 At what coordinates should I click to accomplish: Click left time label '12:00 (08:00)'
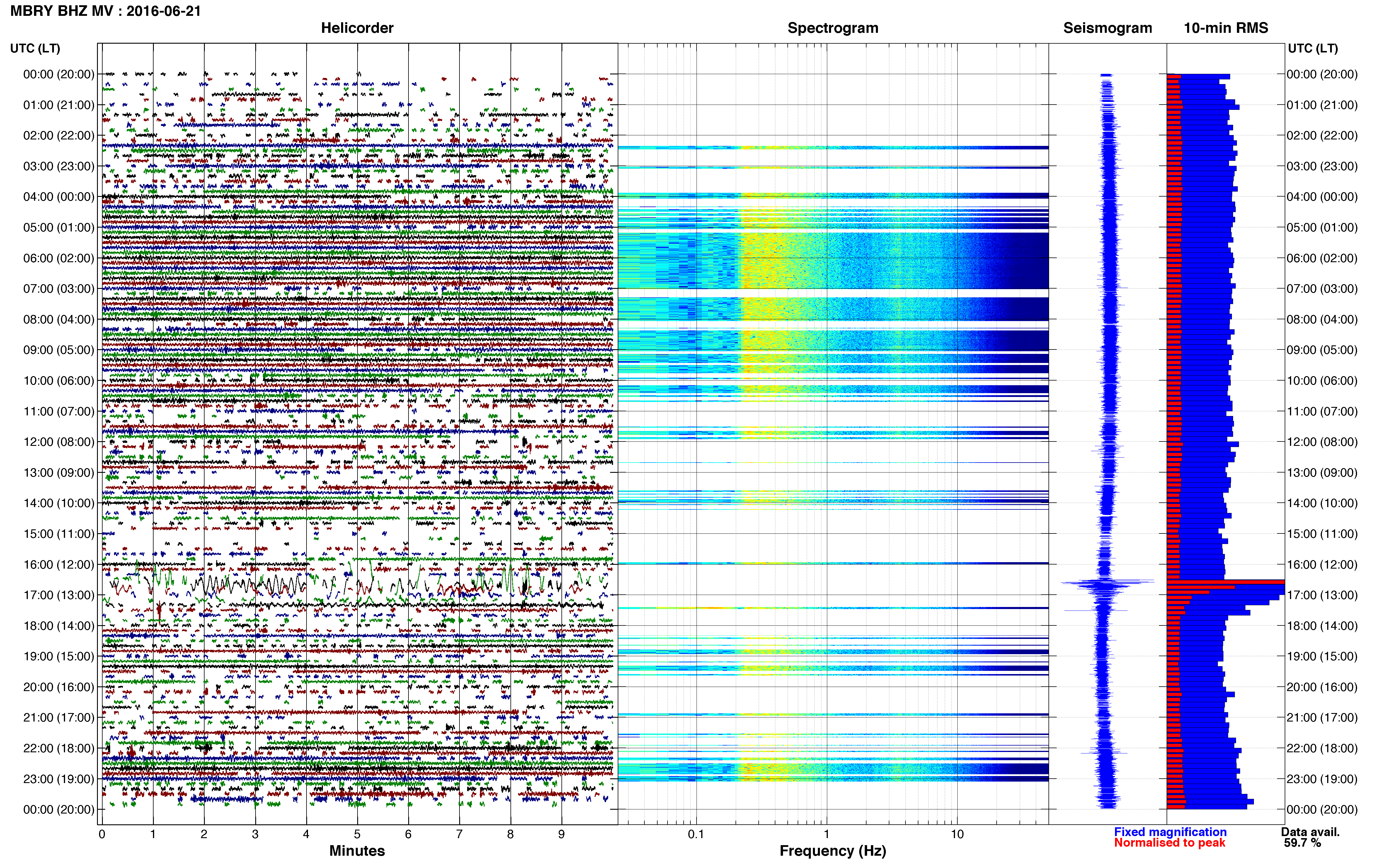click(x=59, y=441)
